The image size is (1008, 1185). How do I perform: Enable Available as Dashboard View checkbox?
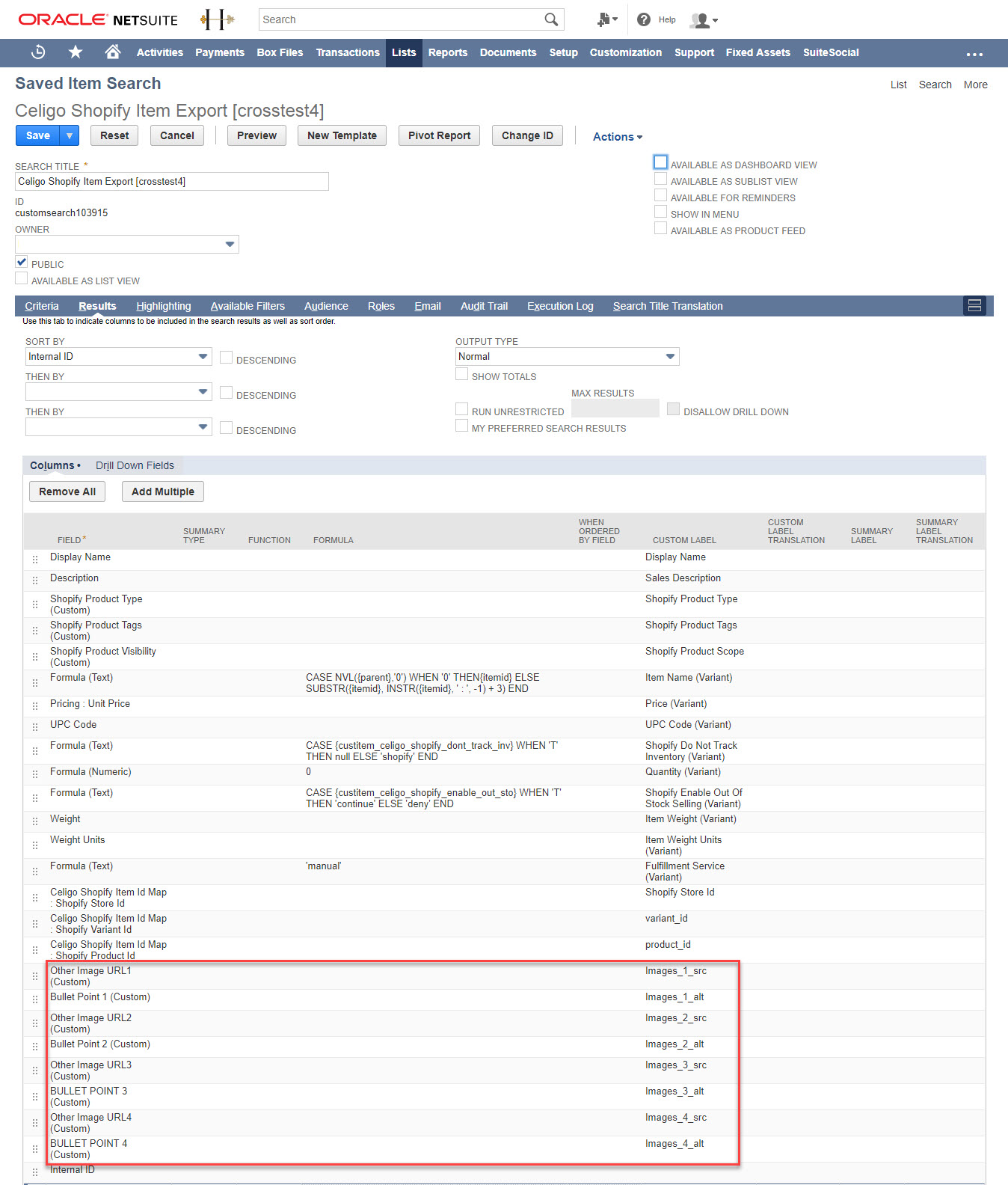click(660, 162)
